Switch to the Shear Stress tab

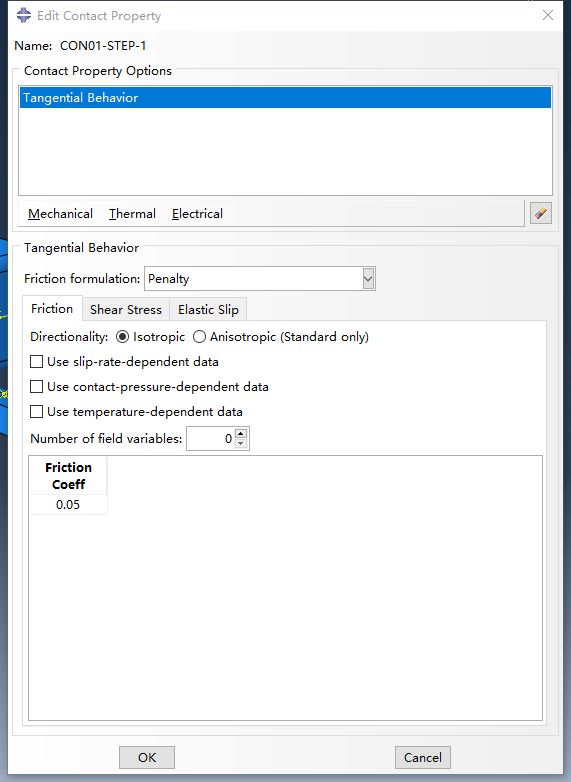coord(126,310)
